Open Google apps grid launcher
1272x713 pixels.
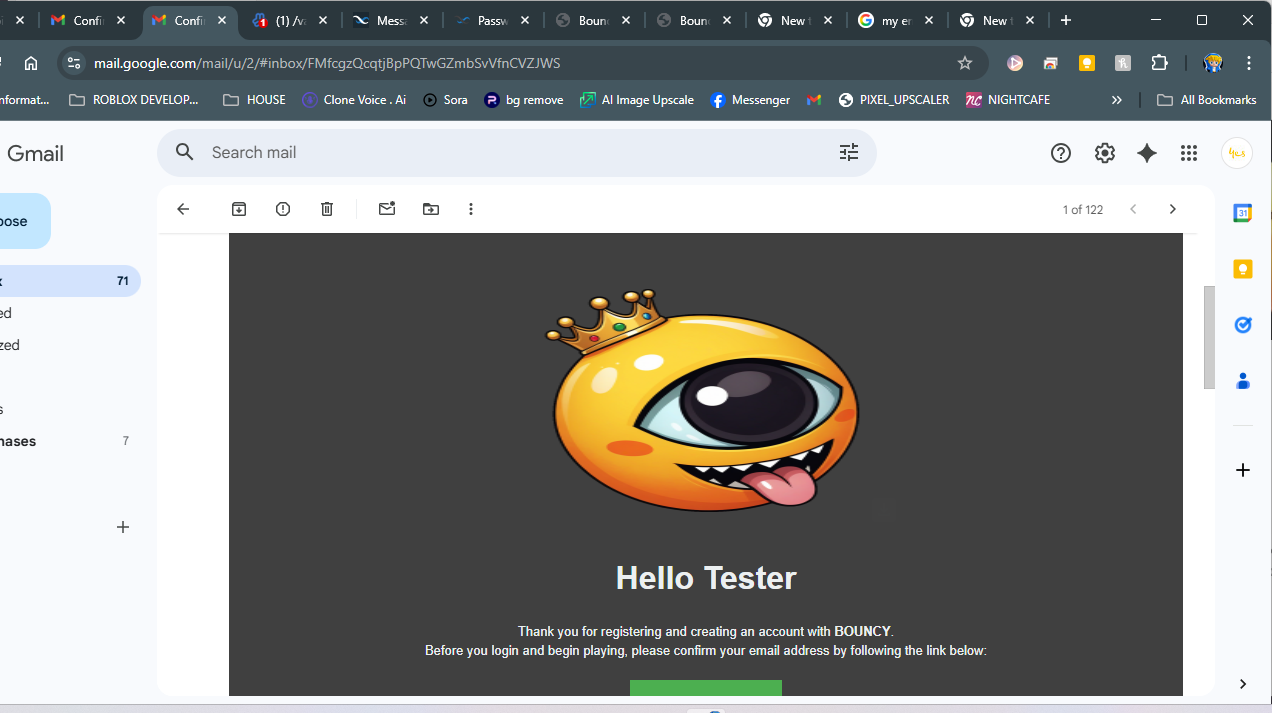pos(1188,153)
